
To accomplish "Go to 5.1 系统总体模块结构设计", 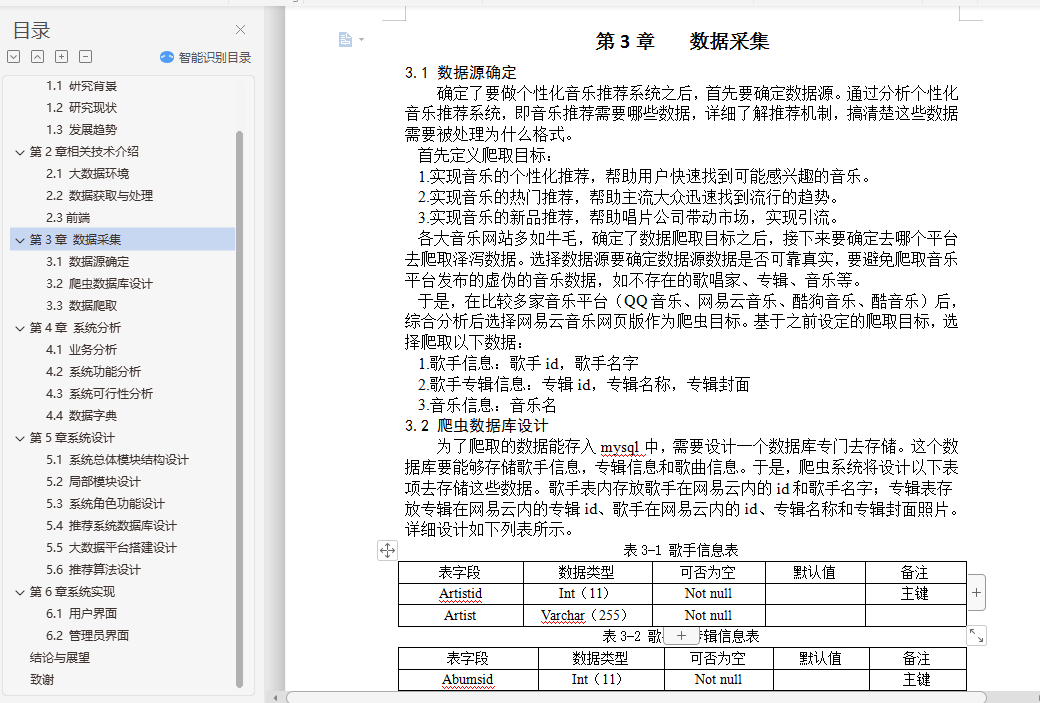I will [x=117, y=460].
